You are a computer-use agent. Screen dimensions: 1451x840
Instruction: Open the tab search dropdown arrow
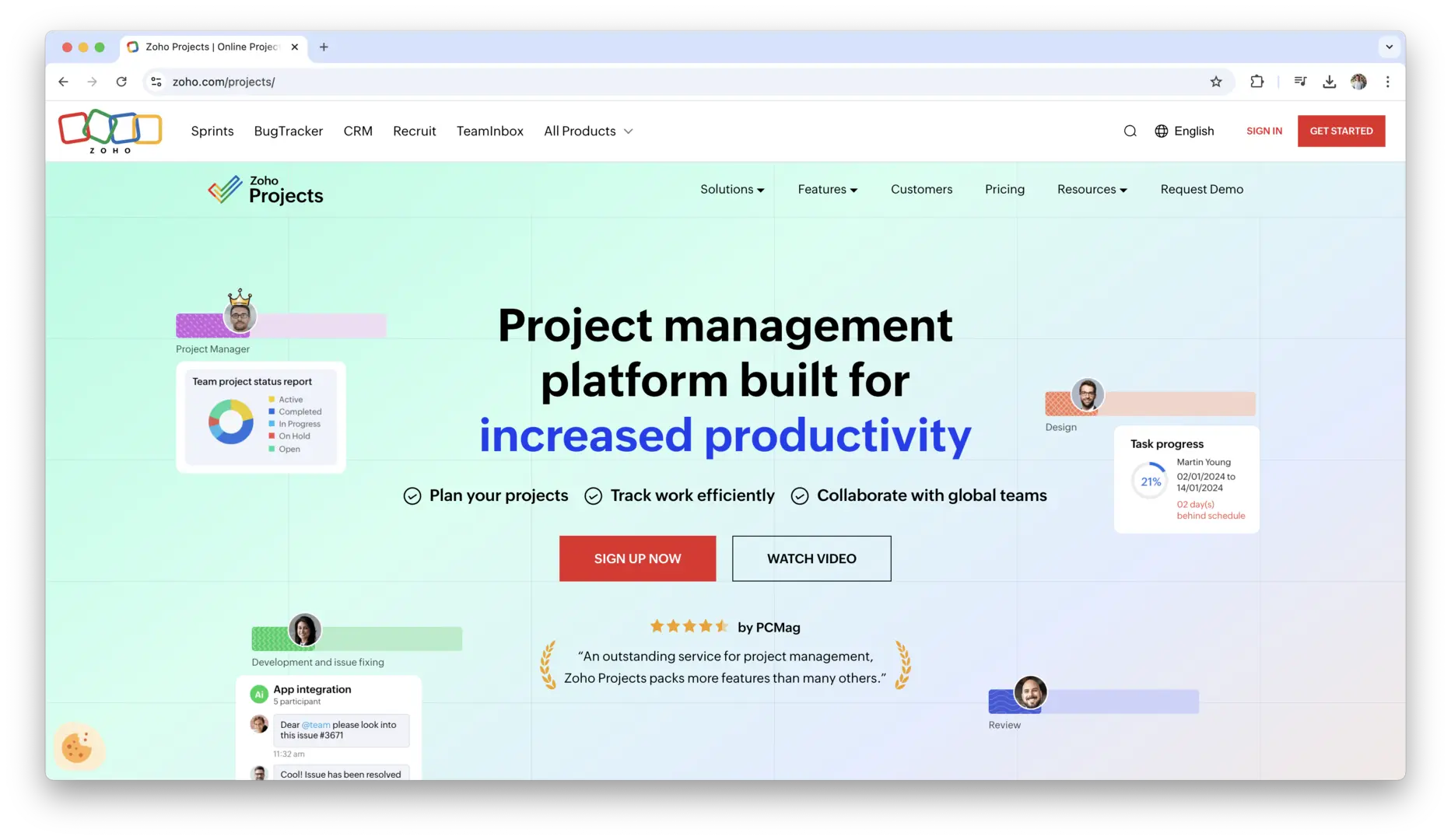pyautogui.click(x=1389, y=47)
